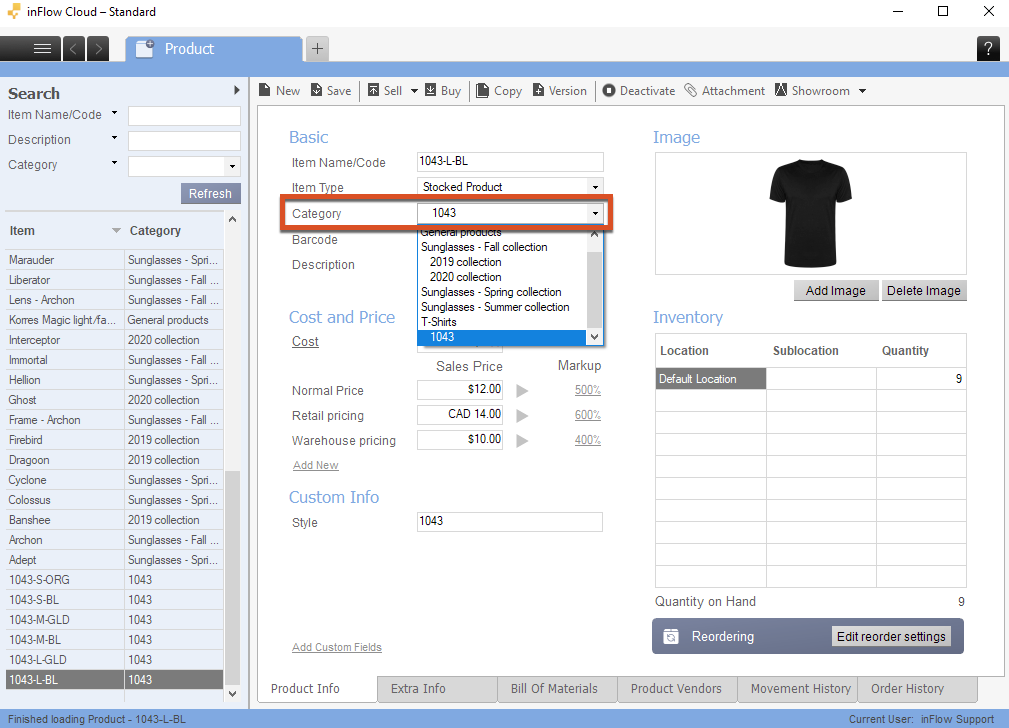
Task: Open Attachment paperclip icon
Action: (x=691, y=91)
